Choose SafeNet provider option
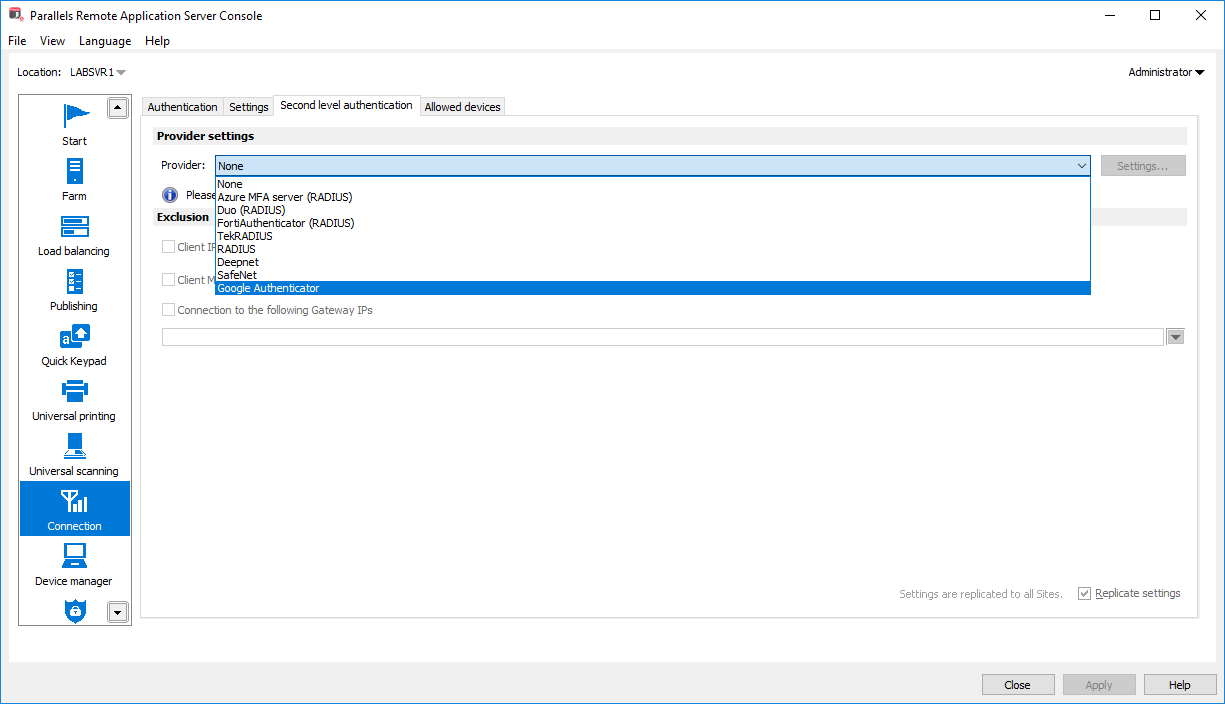The width and height of the screenshot is (1225, 704). [652, 275]
